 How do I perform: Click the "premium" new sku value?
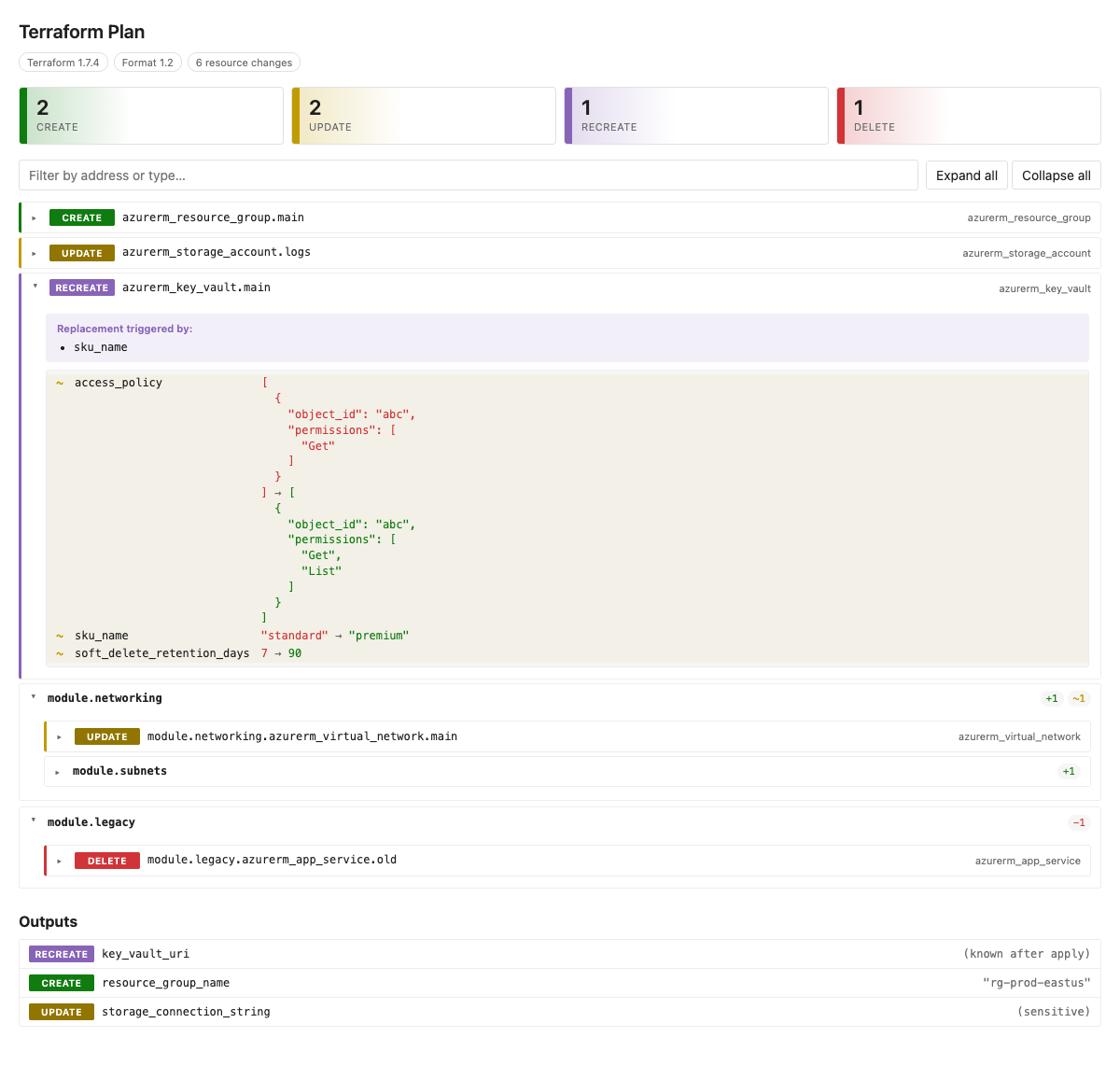(379, 636)
